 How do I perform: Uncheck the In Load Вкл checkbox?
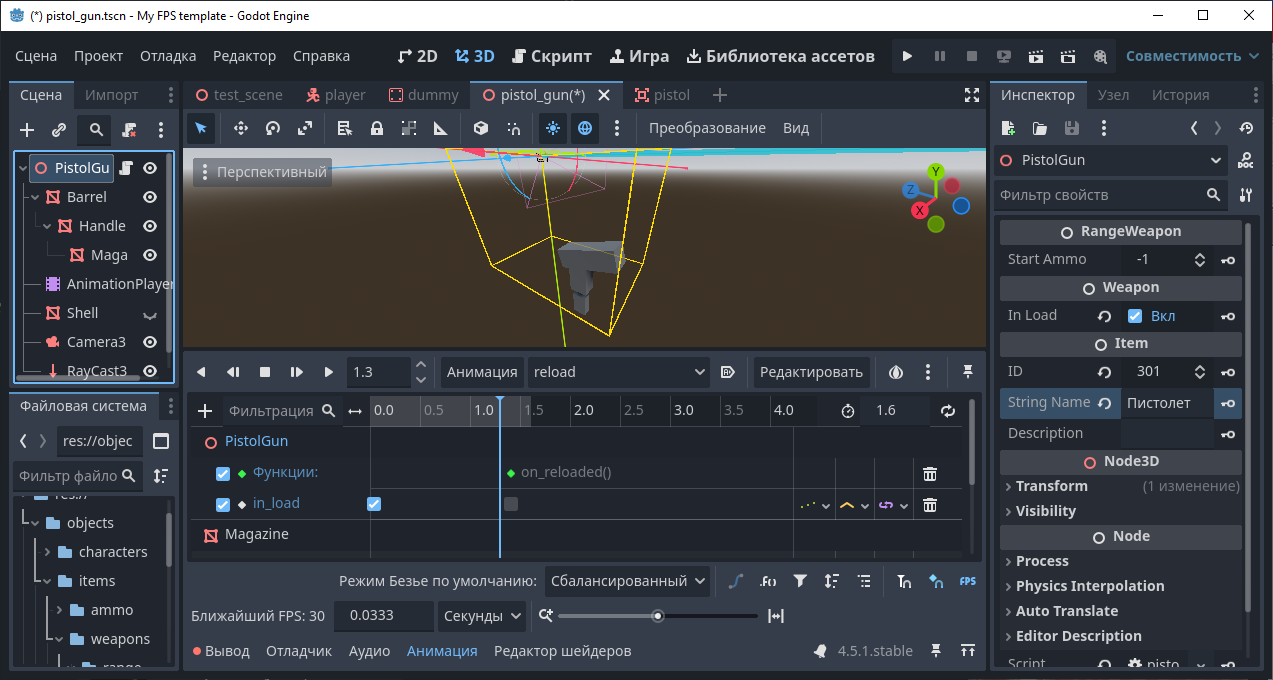coord(1135,316)
